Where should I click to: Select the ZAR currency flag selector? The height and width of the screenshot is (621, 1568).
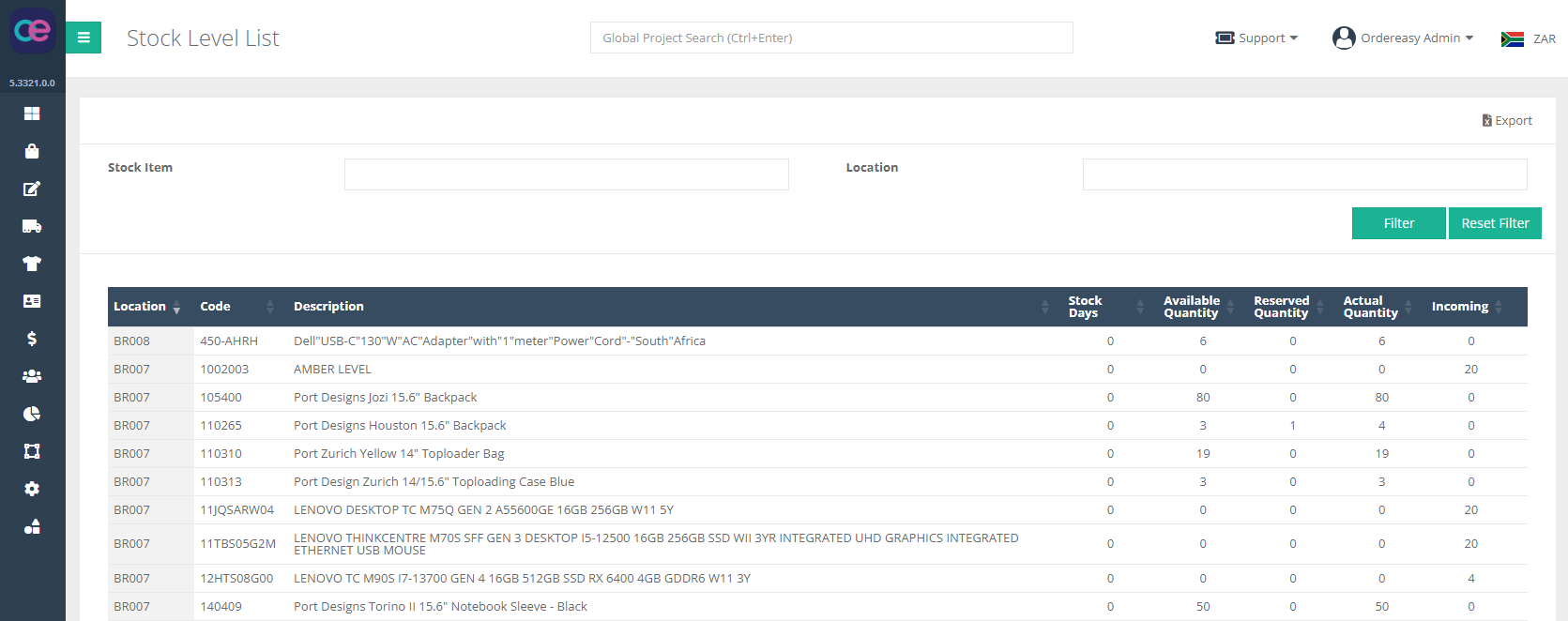point(1528,38)
